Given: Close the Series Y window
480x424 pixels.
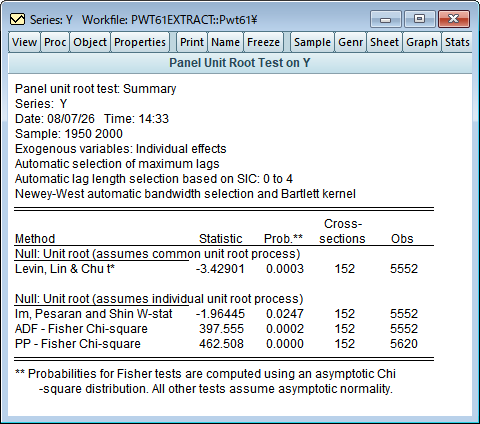Looking at the screenshot, I should [x=454, y=19].
